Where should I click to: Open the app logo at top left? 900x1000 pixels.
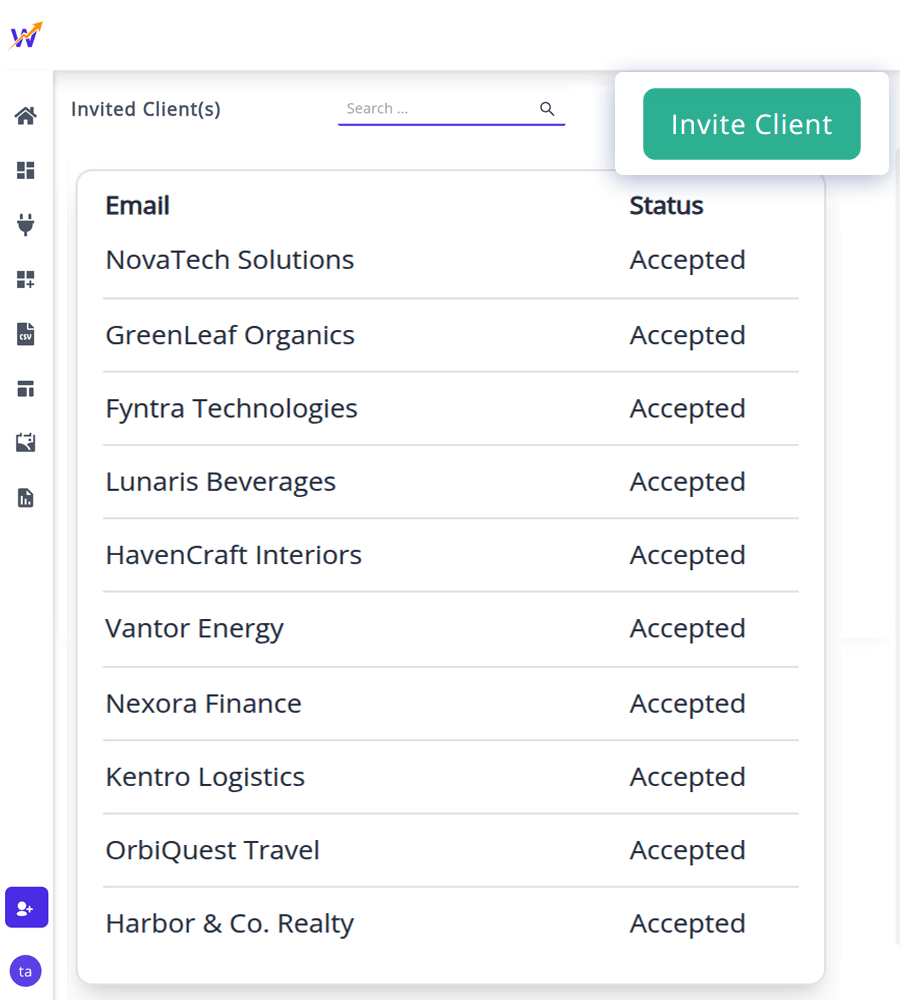click(25, 35)
